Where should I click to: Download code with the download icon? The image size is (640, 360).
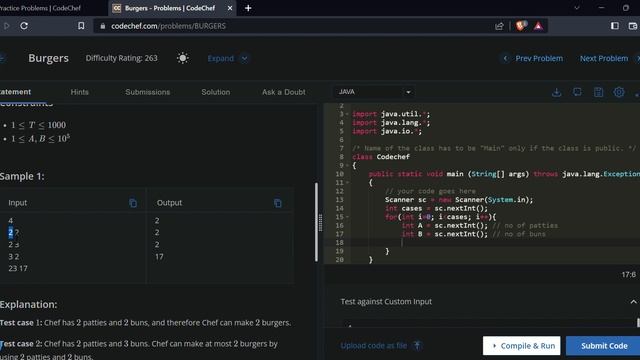(x=556, y=92)
